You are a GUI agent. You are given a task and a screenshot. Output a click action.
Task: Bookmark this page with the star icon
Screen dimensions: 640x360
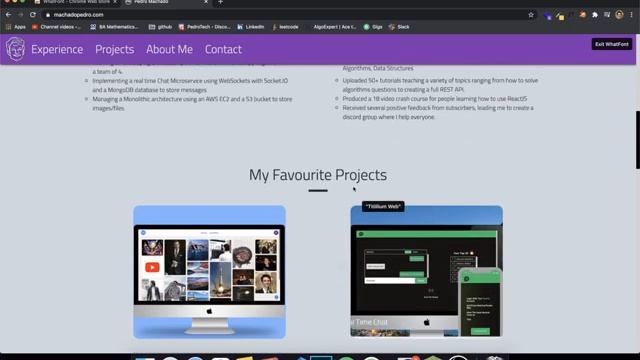(531, 15)
